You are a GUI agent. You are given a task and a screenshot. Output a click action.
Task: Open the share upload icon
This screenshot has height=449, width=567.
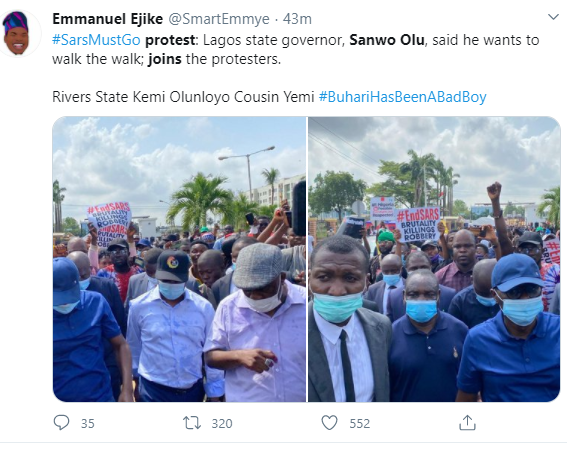pyautogui.click(x=467, y=423)
